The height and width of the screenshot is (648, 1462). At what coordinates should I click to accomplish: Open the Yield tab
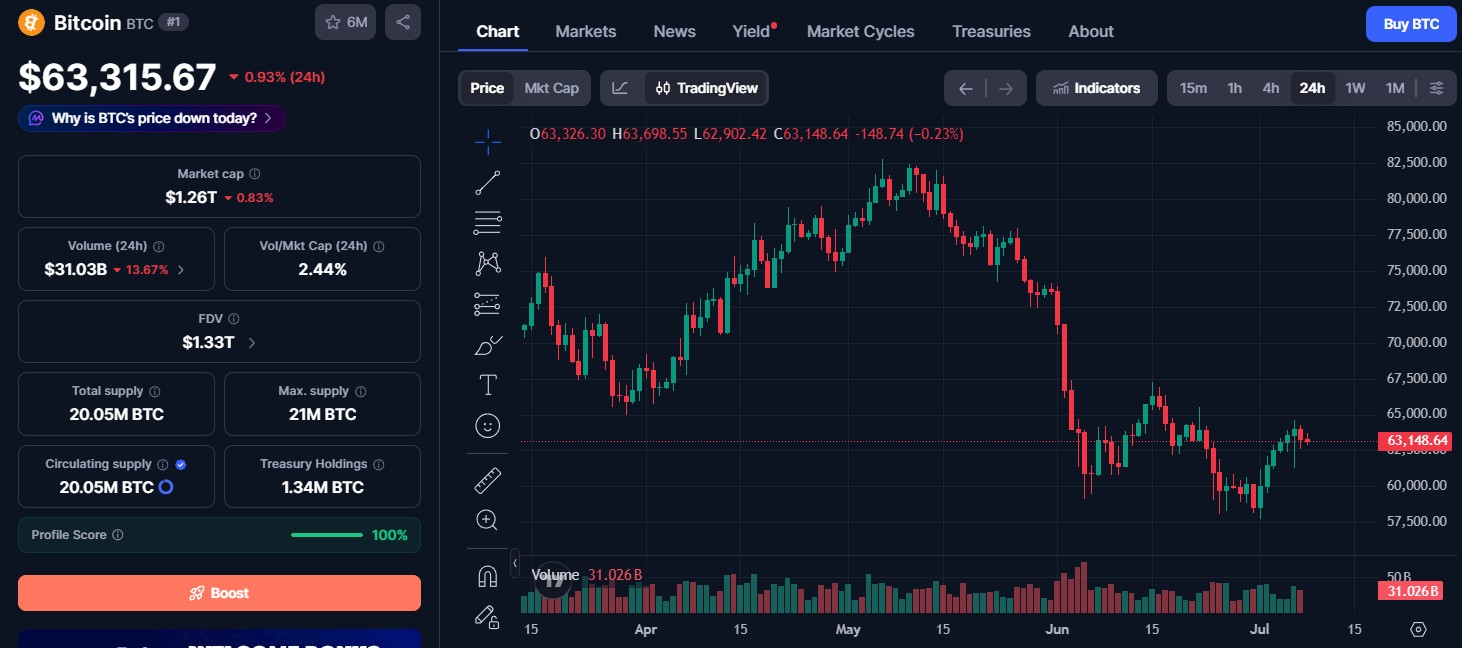[753, 31]
